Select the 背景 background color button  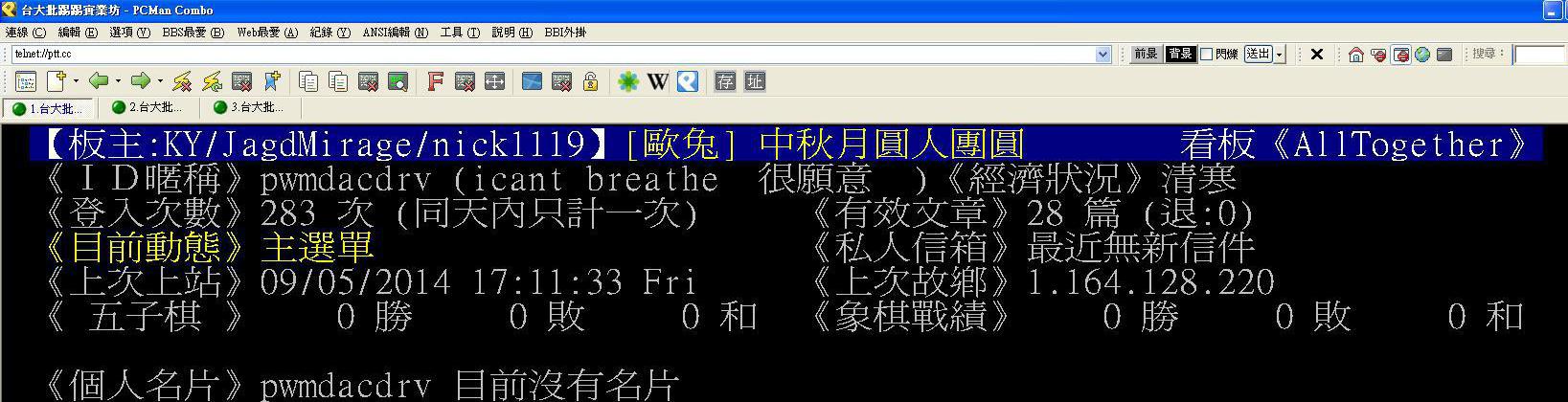[1180, 55]
